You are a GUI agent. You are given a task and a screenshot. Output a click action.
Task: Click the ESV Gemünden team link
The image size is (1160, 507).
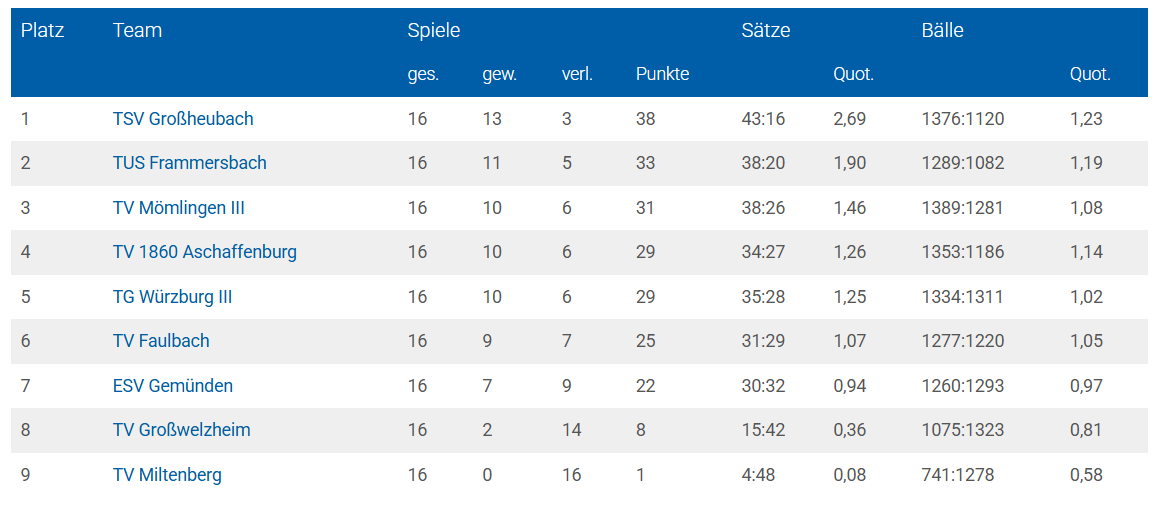(x=172, y=386)
